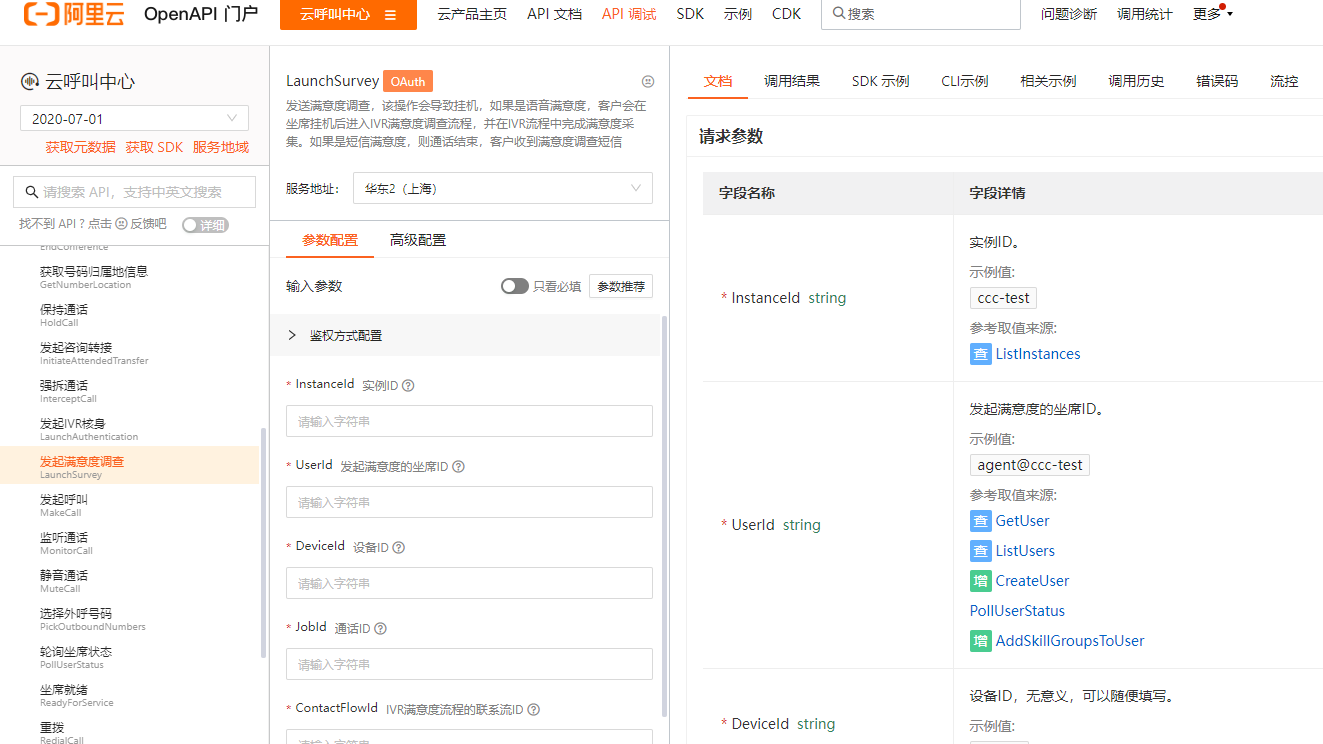Click the 增 icon beside CreateUser

[x=980, y=581]
